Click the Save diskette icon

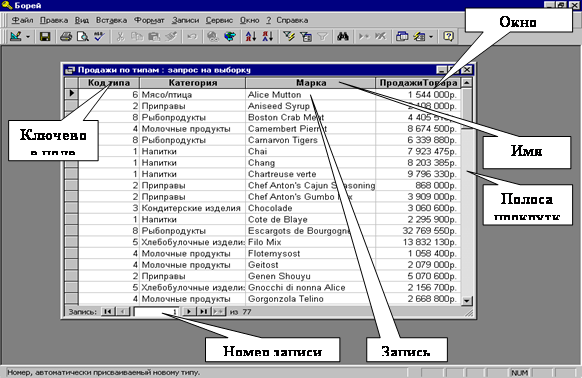45,36
